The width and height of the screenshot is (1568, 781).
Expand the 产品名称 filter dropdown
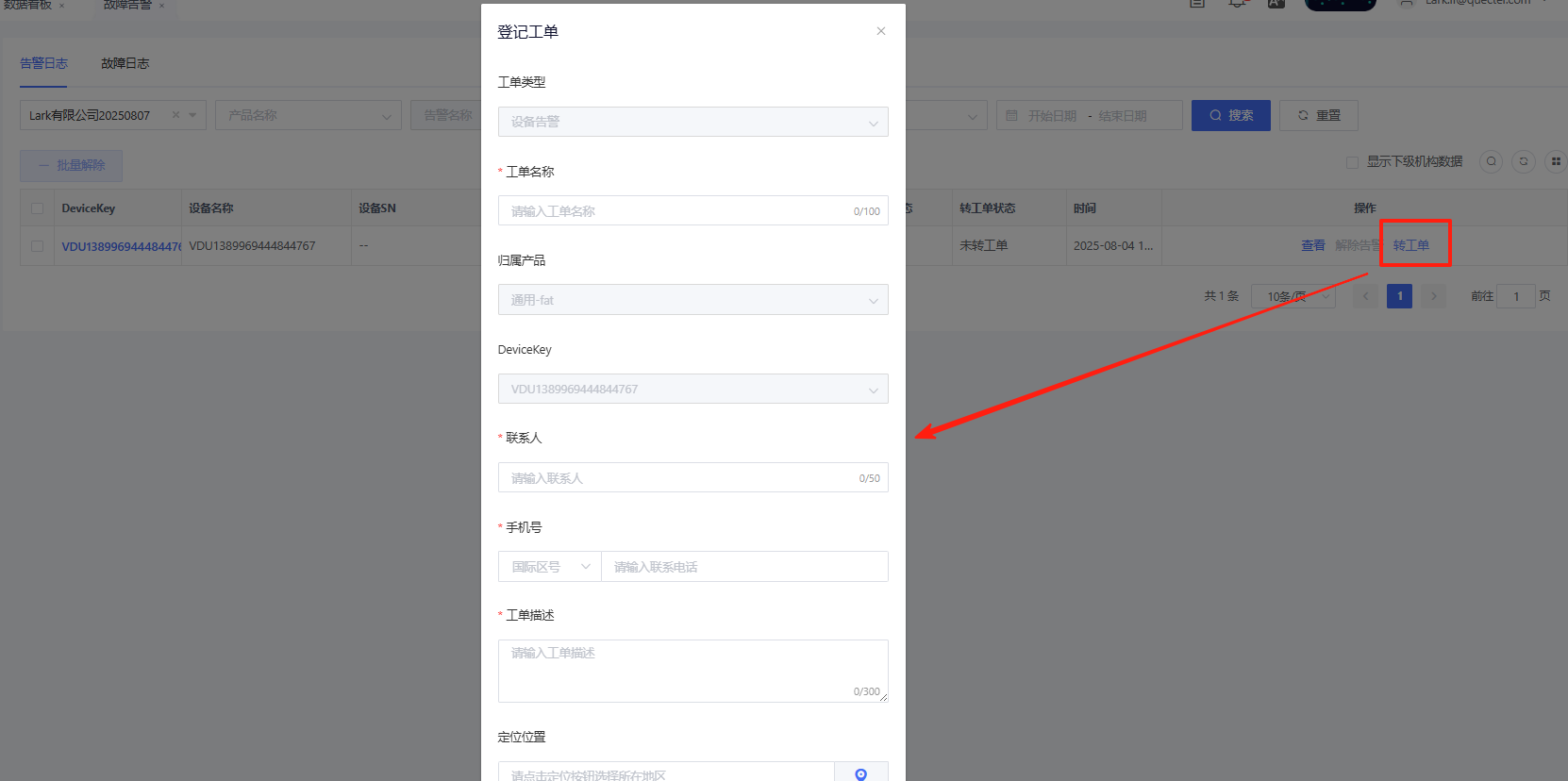click(308, 115)
